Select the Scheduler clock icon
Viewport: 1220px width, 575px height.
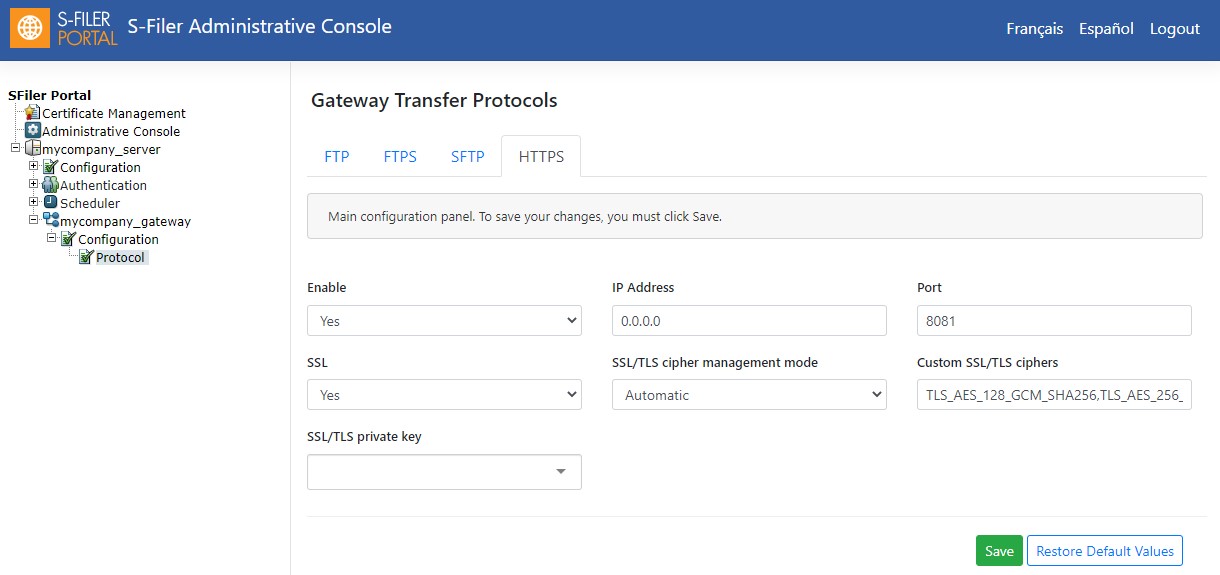click(50, 203)
